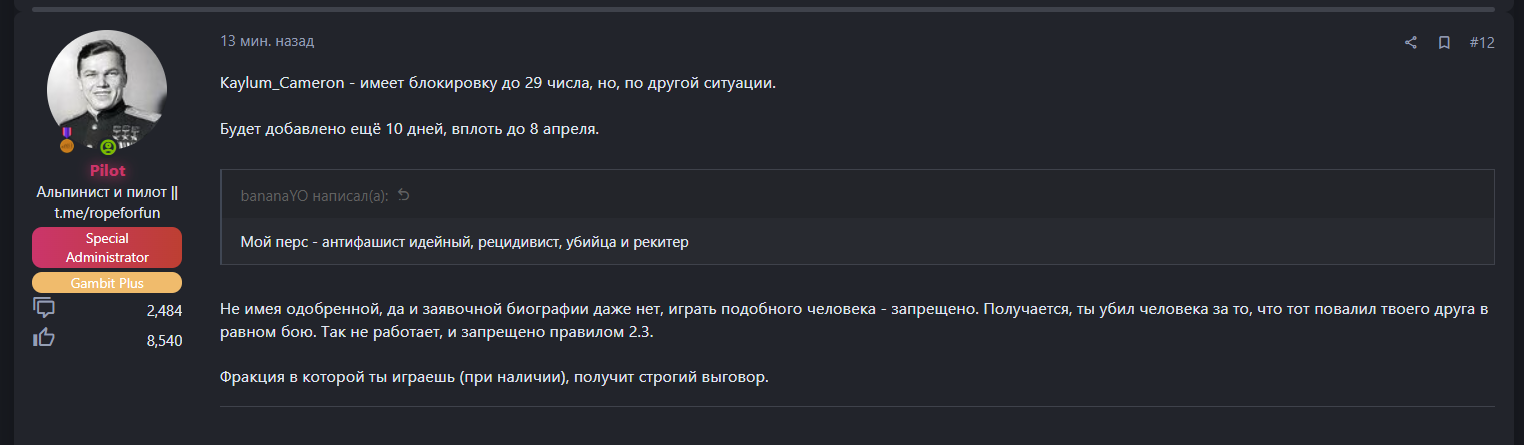1524x445 pixels.
Task: Bookmark this post with the bookmark icon
Action: 1444,42
